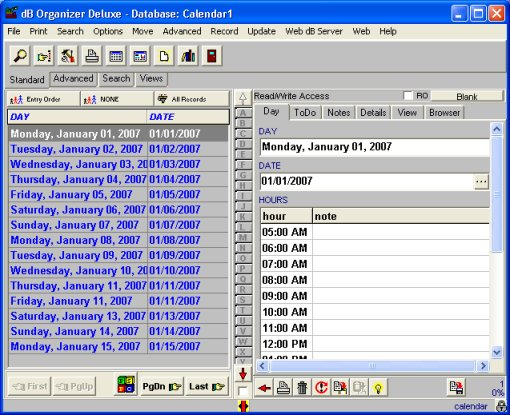
Task: Select row Sunday, January 14, 2007
Action: [119, 331]
